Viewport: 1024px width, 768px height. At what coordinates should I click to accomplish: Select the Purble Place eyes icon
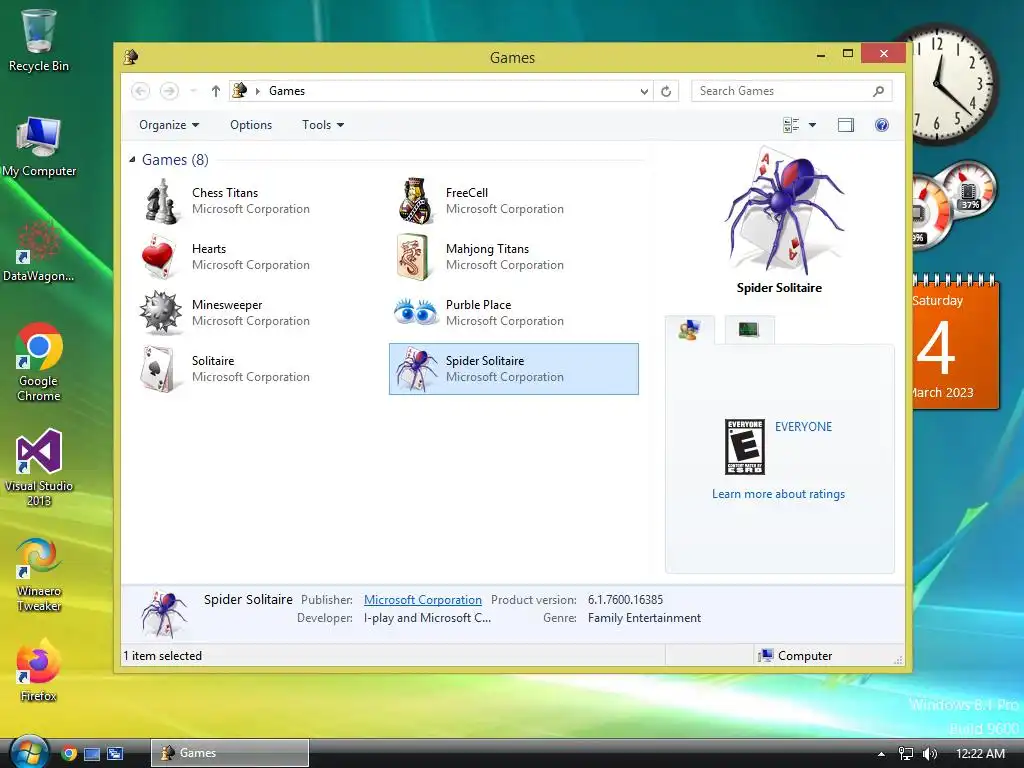(x=416, y=312)
